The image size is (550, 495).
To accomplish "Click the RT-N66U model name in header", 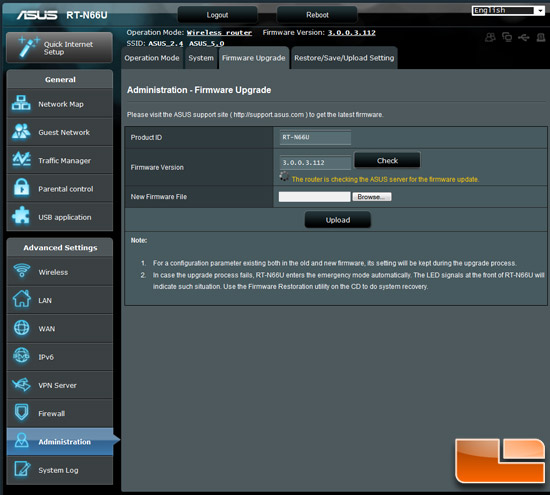I will (x=87, y=15).
